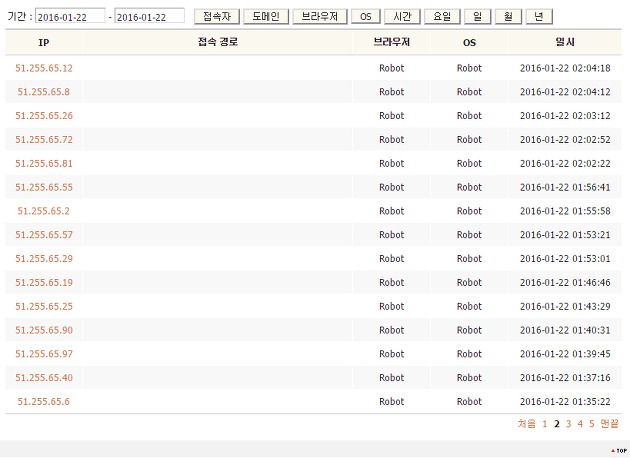Screen dimensions: 630x458
Task: Open IP 51.255.65.2 link
Action: [x=44, y=211]
